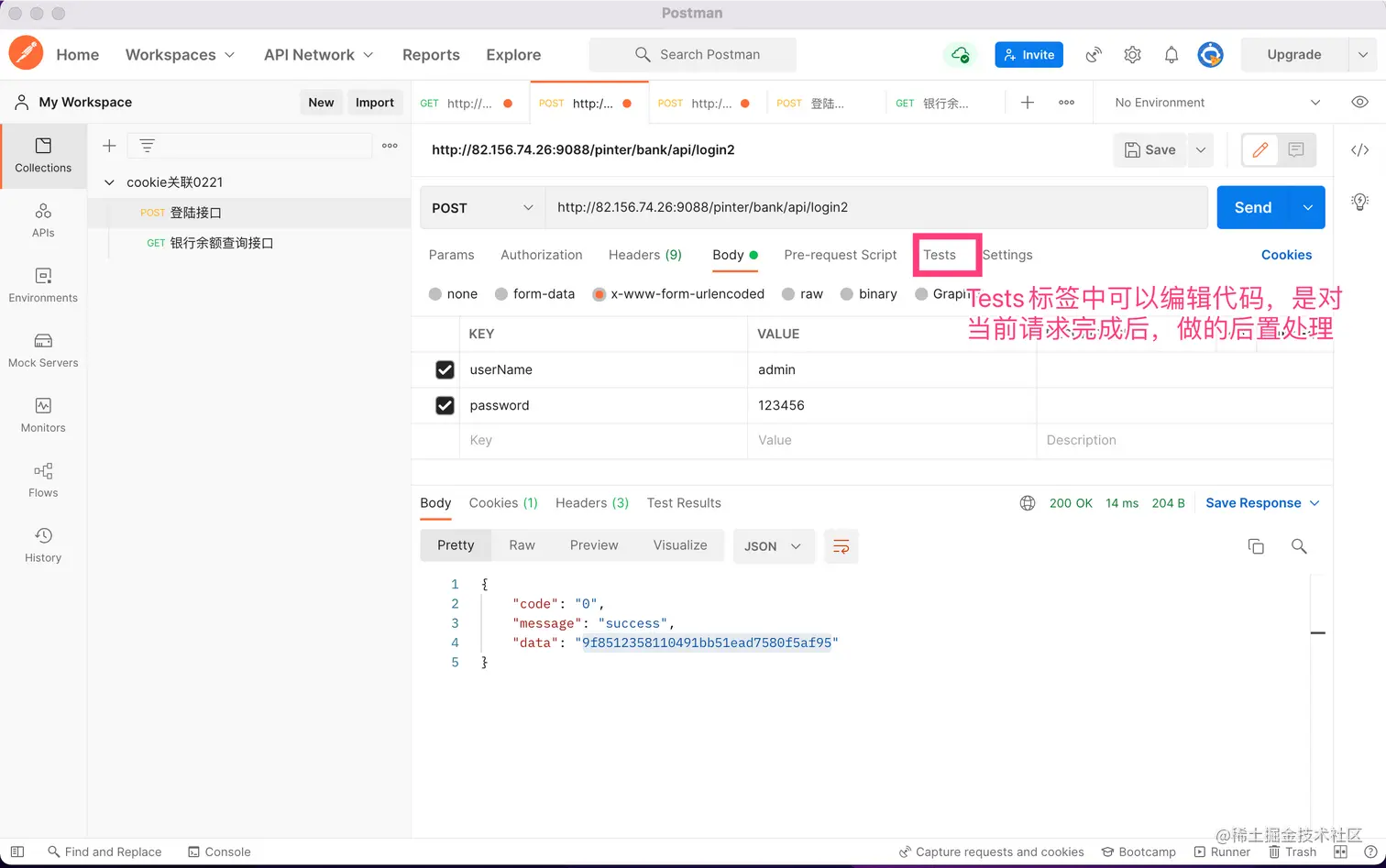
Task: Toggle response line wrap icon
Action: 841,546
